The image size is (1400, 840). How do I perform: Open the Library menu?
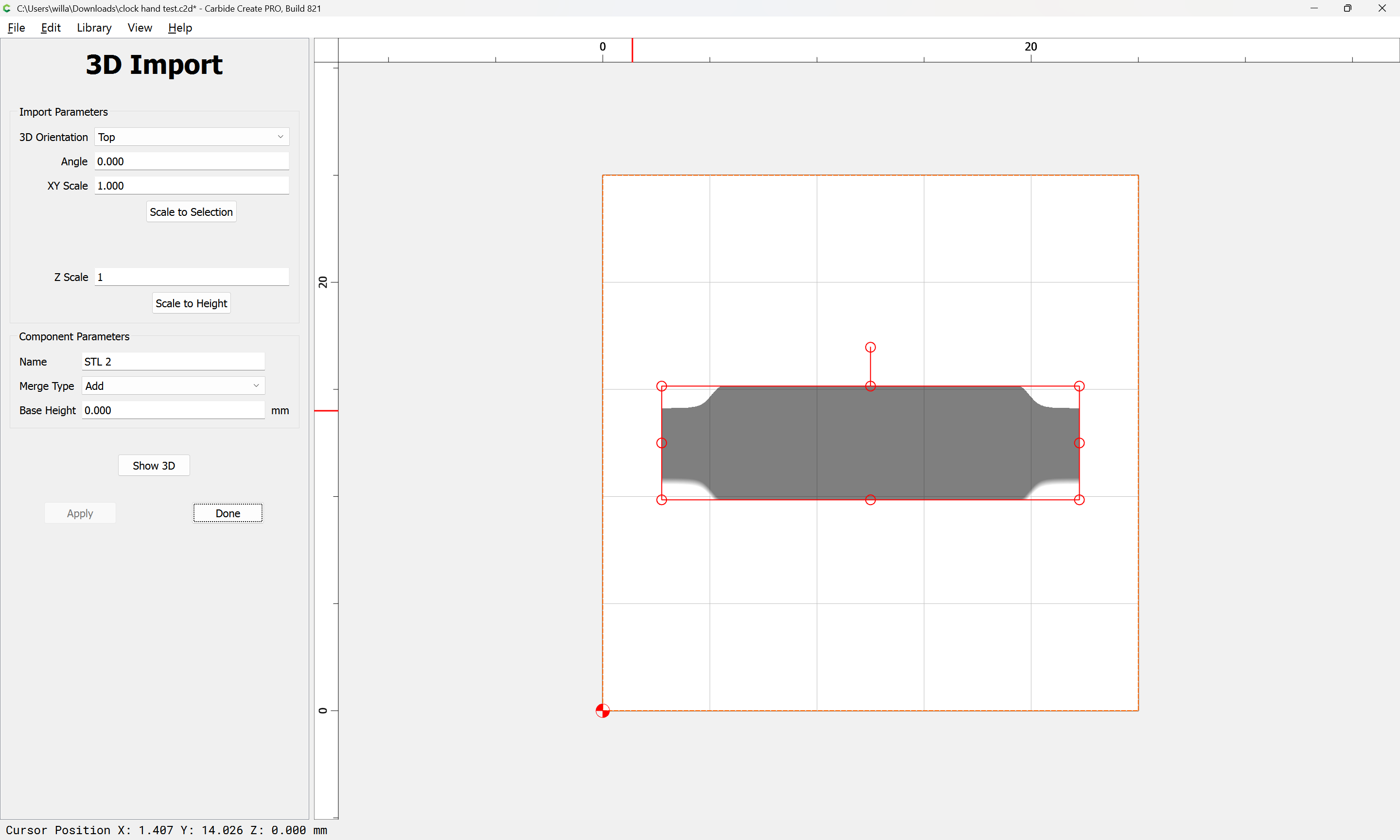pyautogui.click(x=94, y=28)
